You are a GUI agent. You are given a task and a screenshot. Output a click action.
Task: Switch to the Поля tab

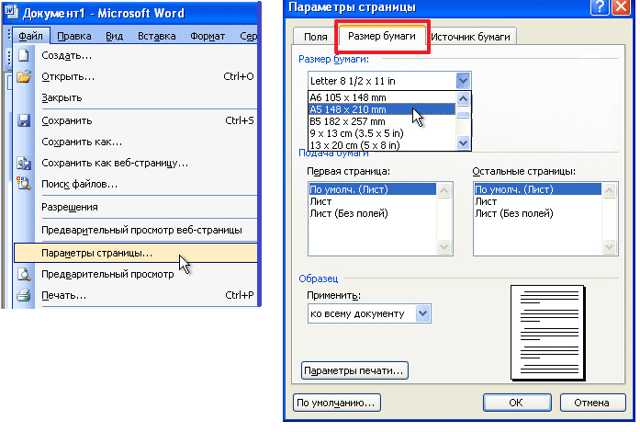coord(316,37)
